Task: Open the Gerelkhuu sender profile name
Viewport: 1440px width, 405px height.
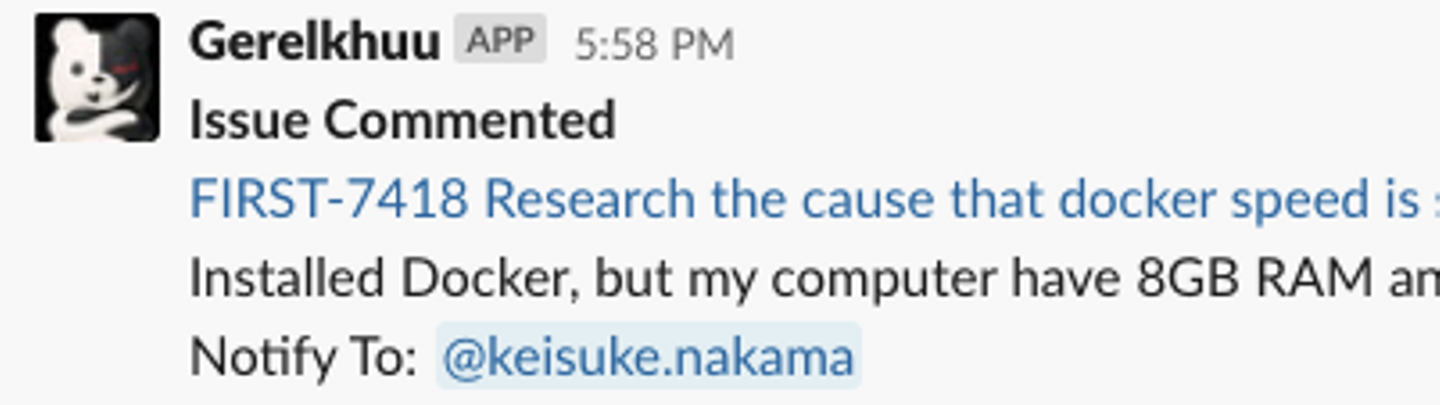Action: (x=315, y=43)
